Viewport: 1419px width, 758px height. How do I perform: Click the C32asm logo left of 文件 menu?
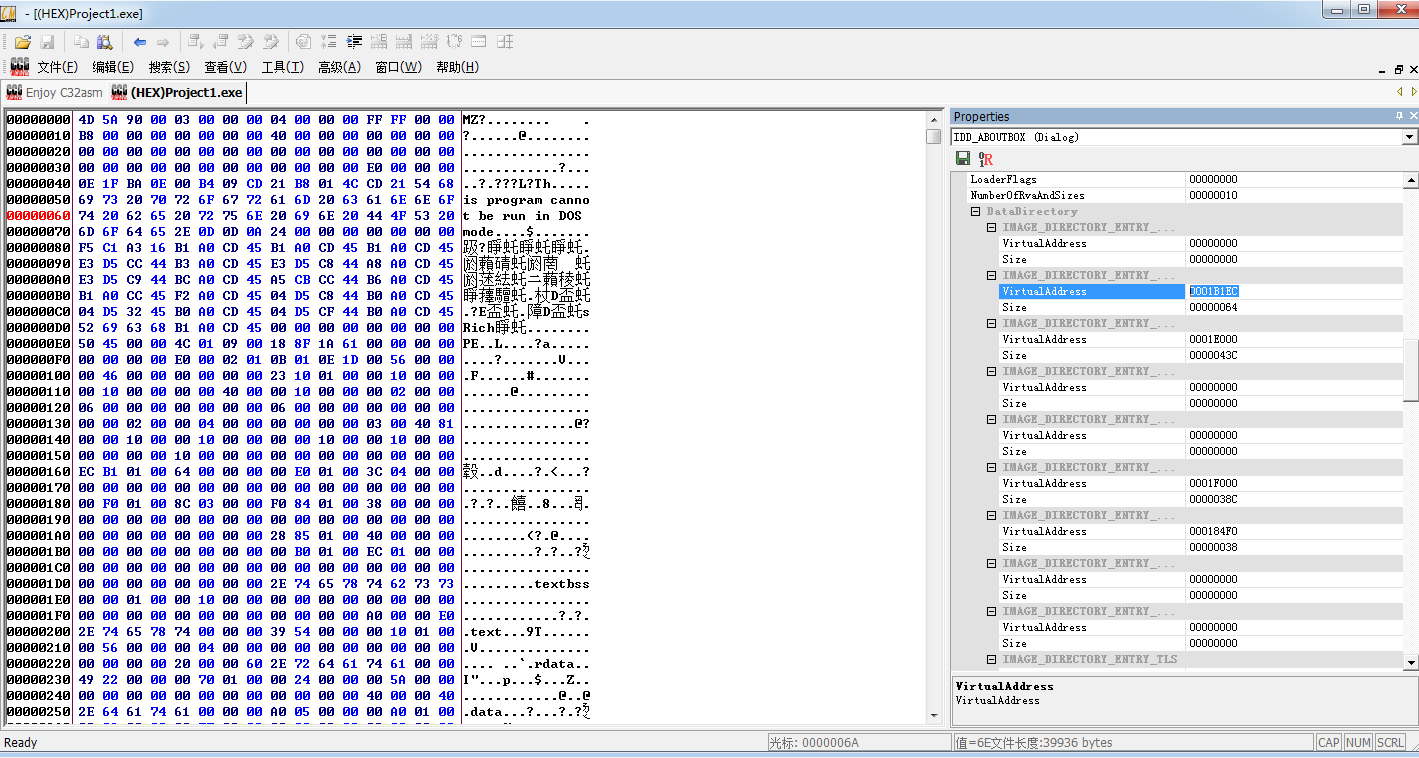19,67
